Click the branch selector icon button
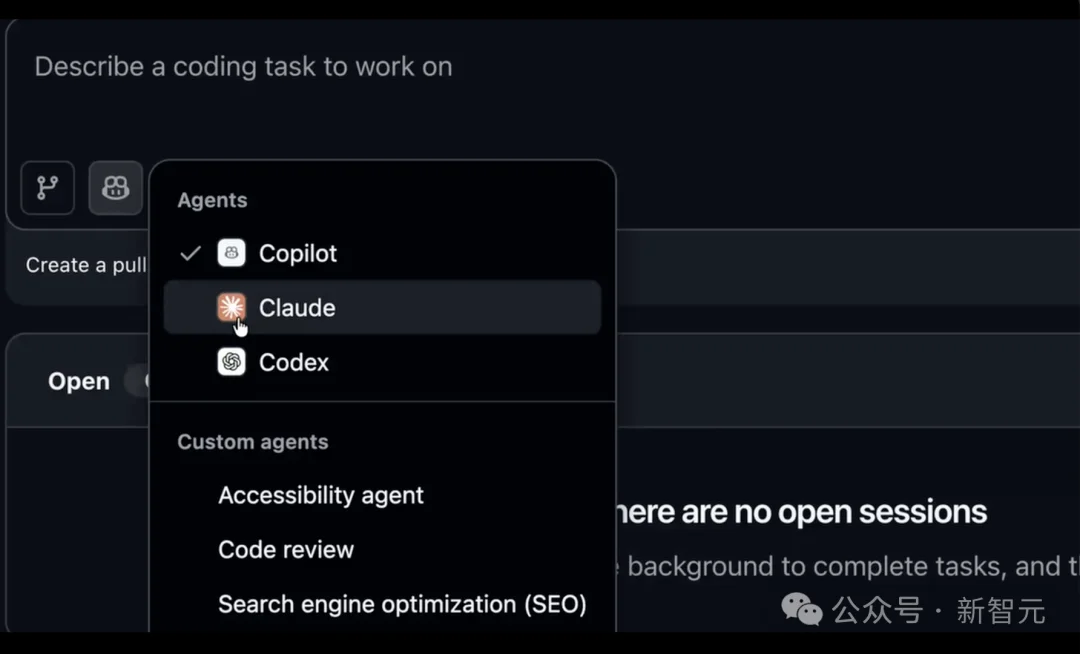 [x=48, y=187]
